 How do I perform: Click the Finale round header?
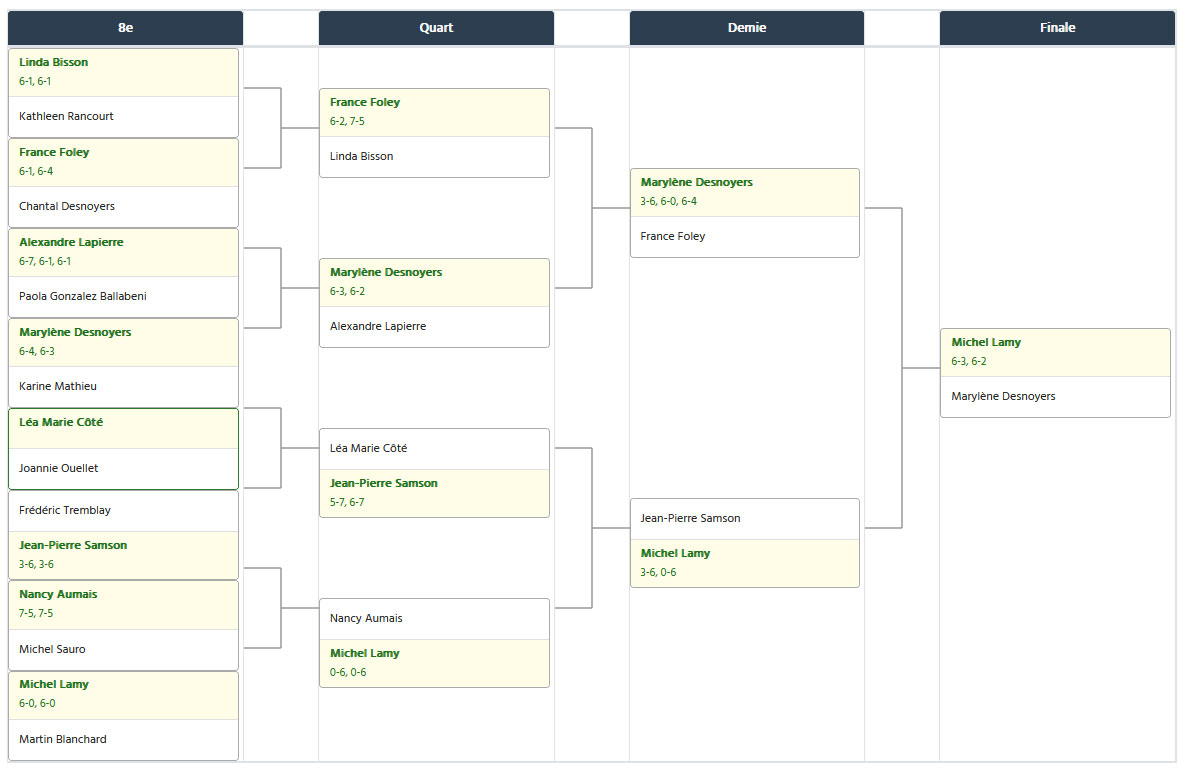point(1057,28)
